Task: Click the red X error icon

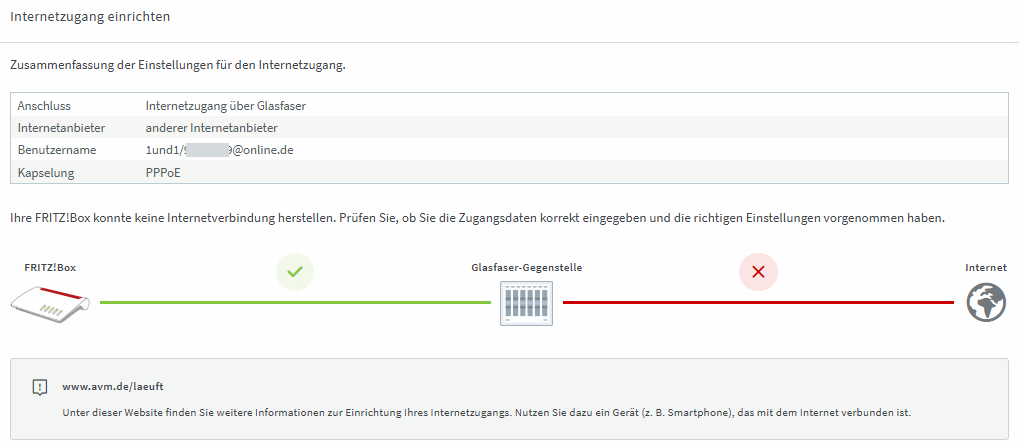Action: pyautogui.click(x=758, y=272)
